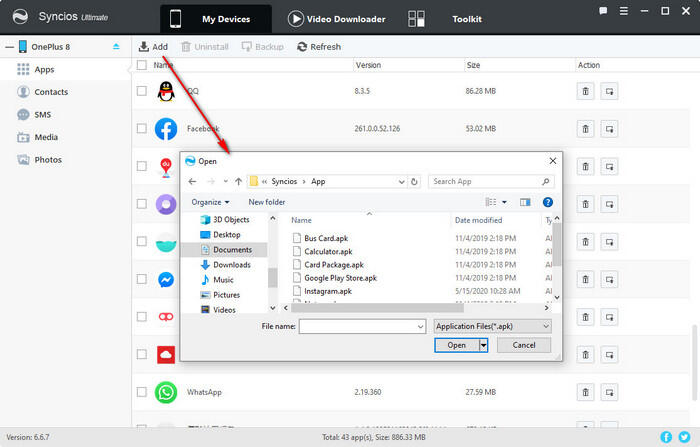Uninstall QQ using its trash icon
This screenshot has width=700, height=447.
coord(585,92)
